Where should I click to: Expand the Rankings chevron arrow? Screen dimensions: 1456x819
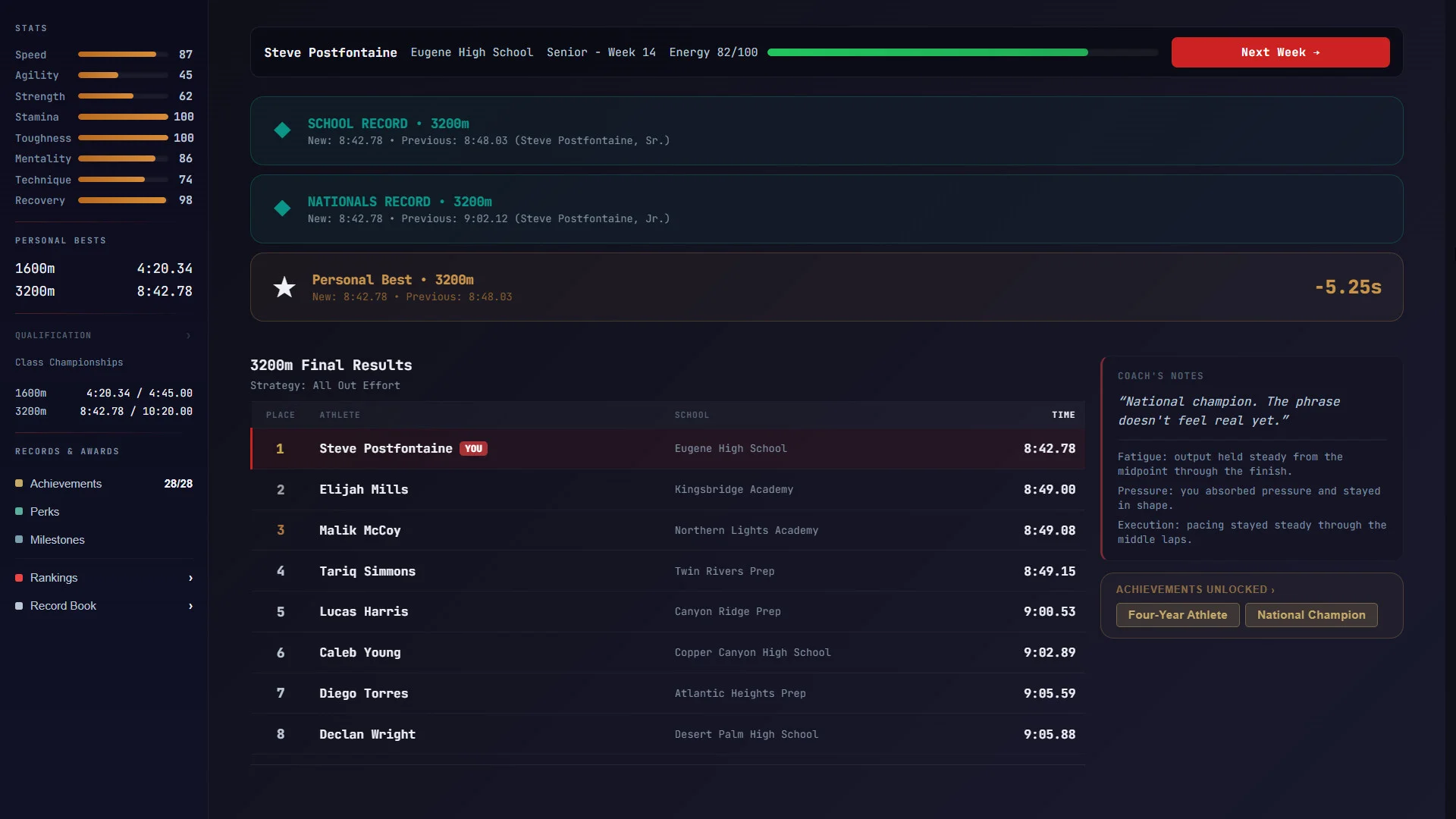click(x=190, y=578)
